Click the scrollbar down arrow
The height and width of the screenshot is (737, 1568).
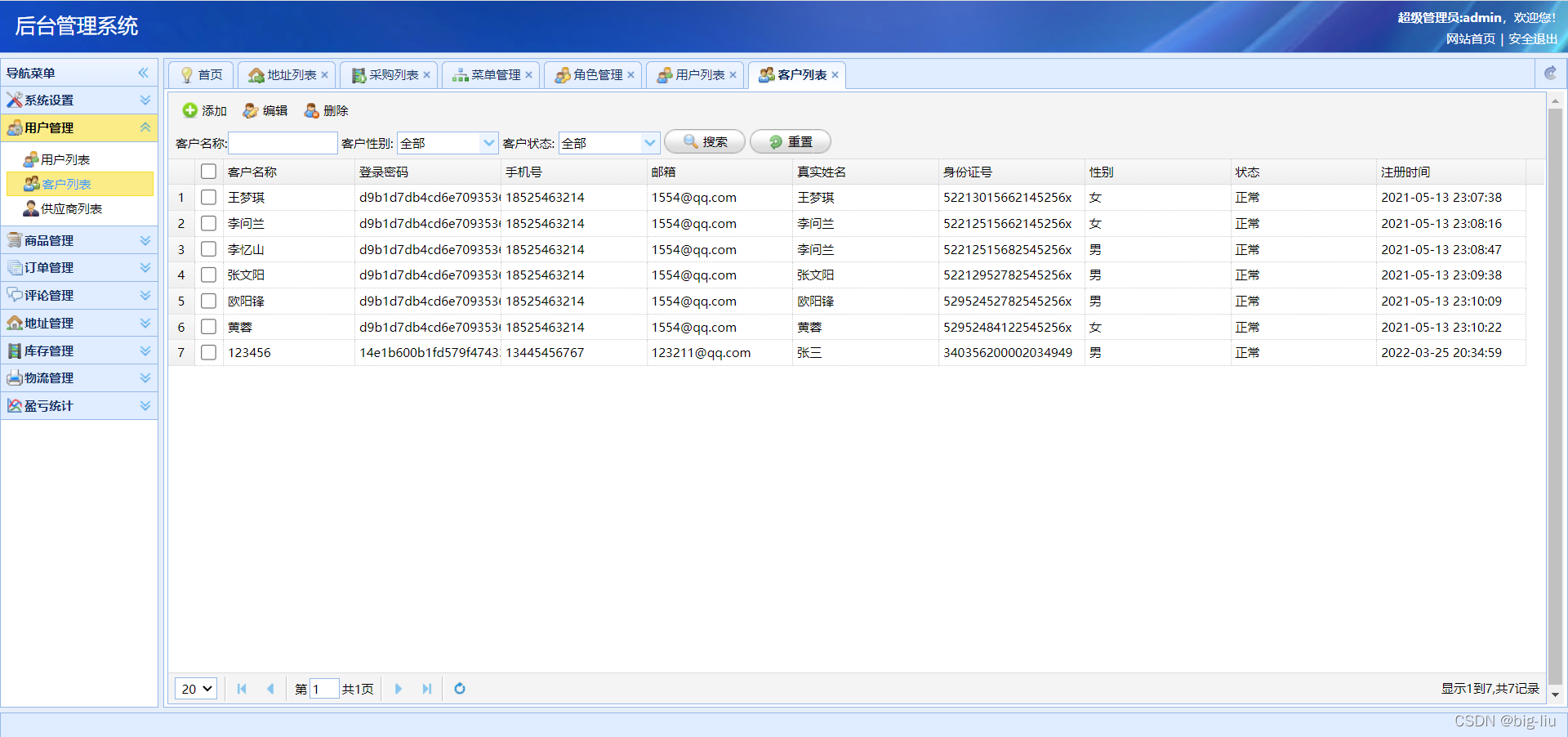click(1555, 695)
